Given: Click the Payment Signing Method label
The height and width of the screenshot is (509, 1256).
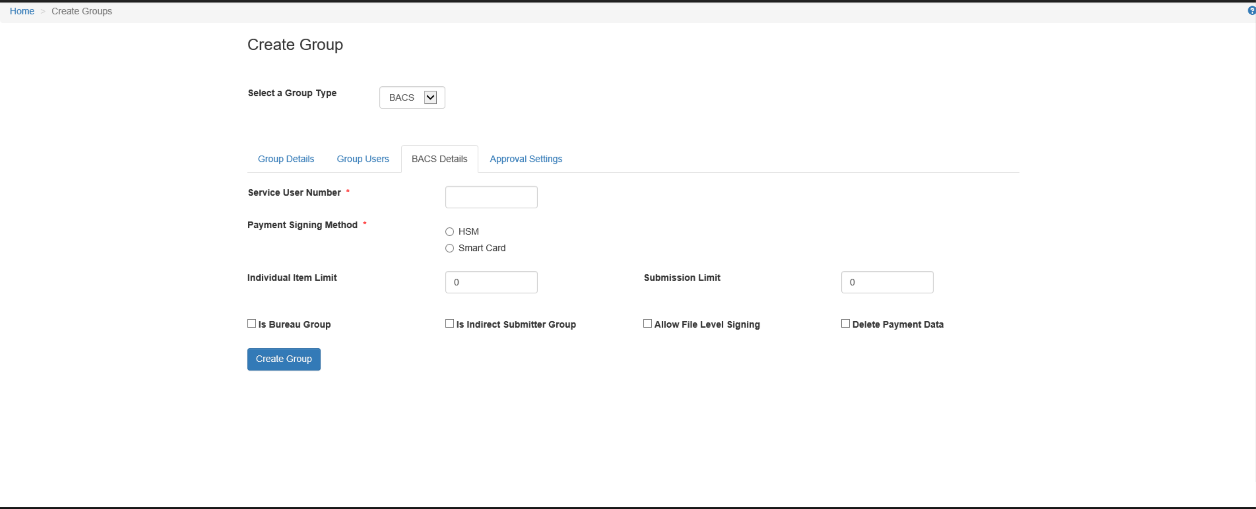Looking at the screenshot, I should point(302,225).
